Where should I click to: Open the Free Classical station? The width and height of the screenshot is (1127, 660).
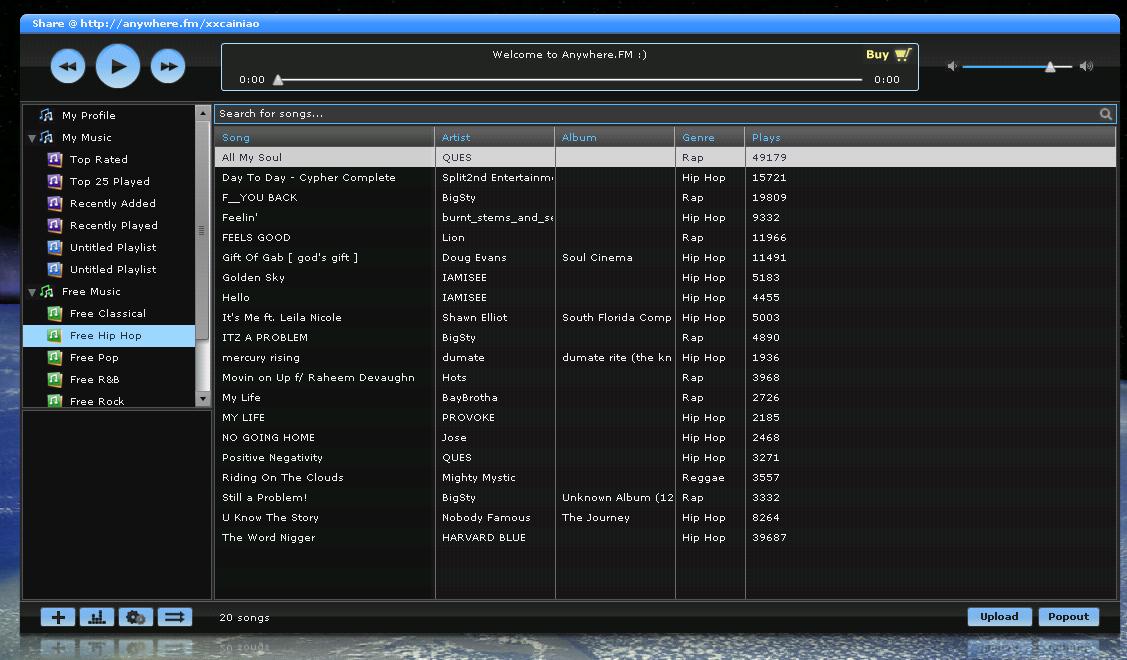109,313
